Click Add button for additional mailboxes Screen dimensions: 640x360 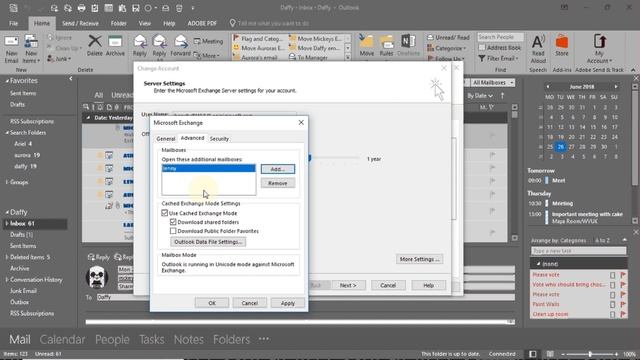(x=278, y=169)
